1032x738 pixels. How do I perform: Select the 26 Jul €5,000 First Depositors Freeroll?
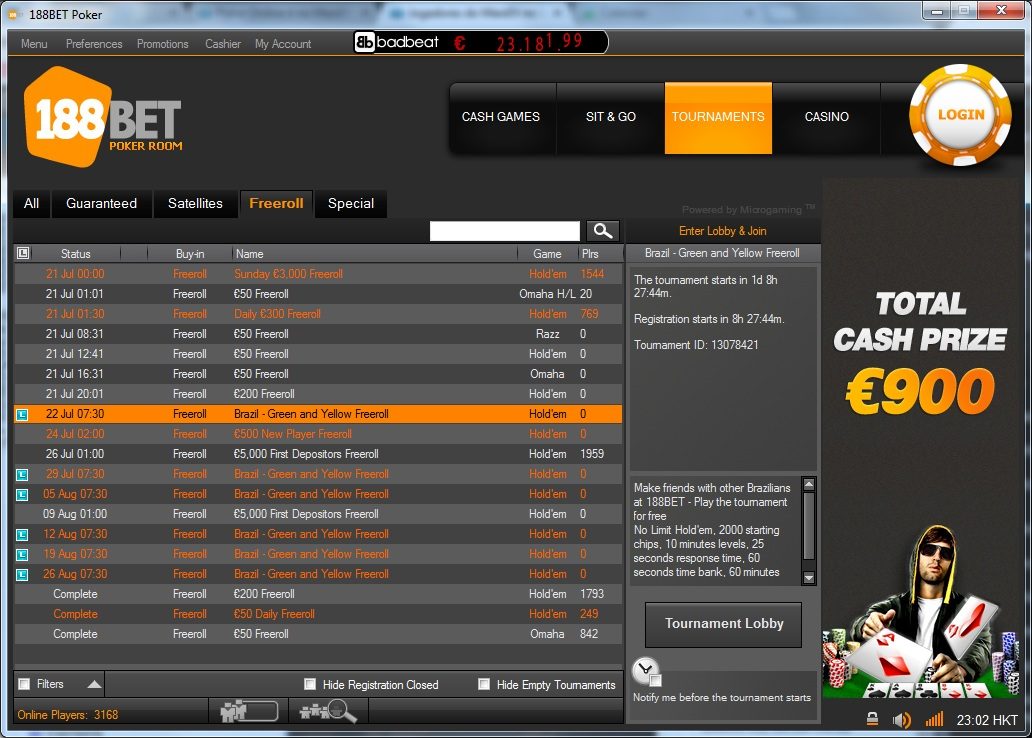pos(318,454)
